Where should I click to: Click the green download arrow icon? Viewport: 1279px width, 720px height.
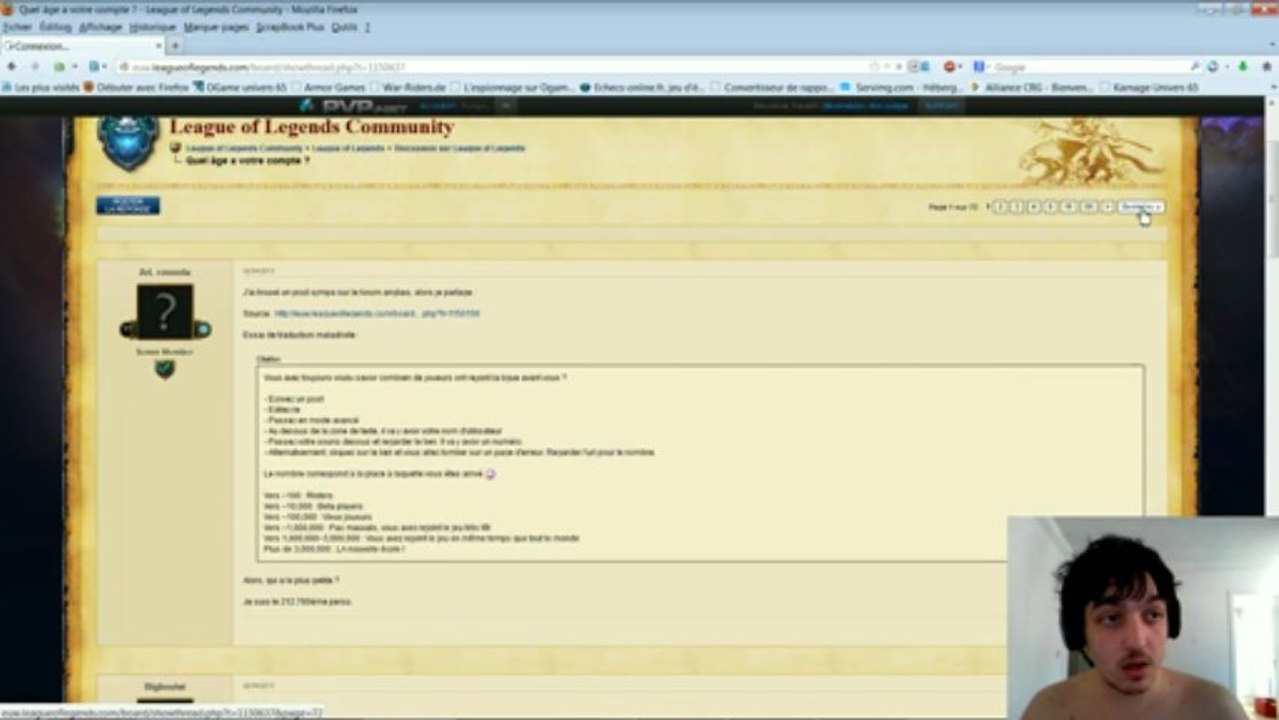click(x=1243, y=67)
